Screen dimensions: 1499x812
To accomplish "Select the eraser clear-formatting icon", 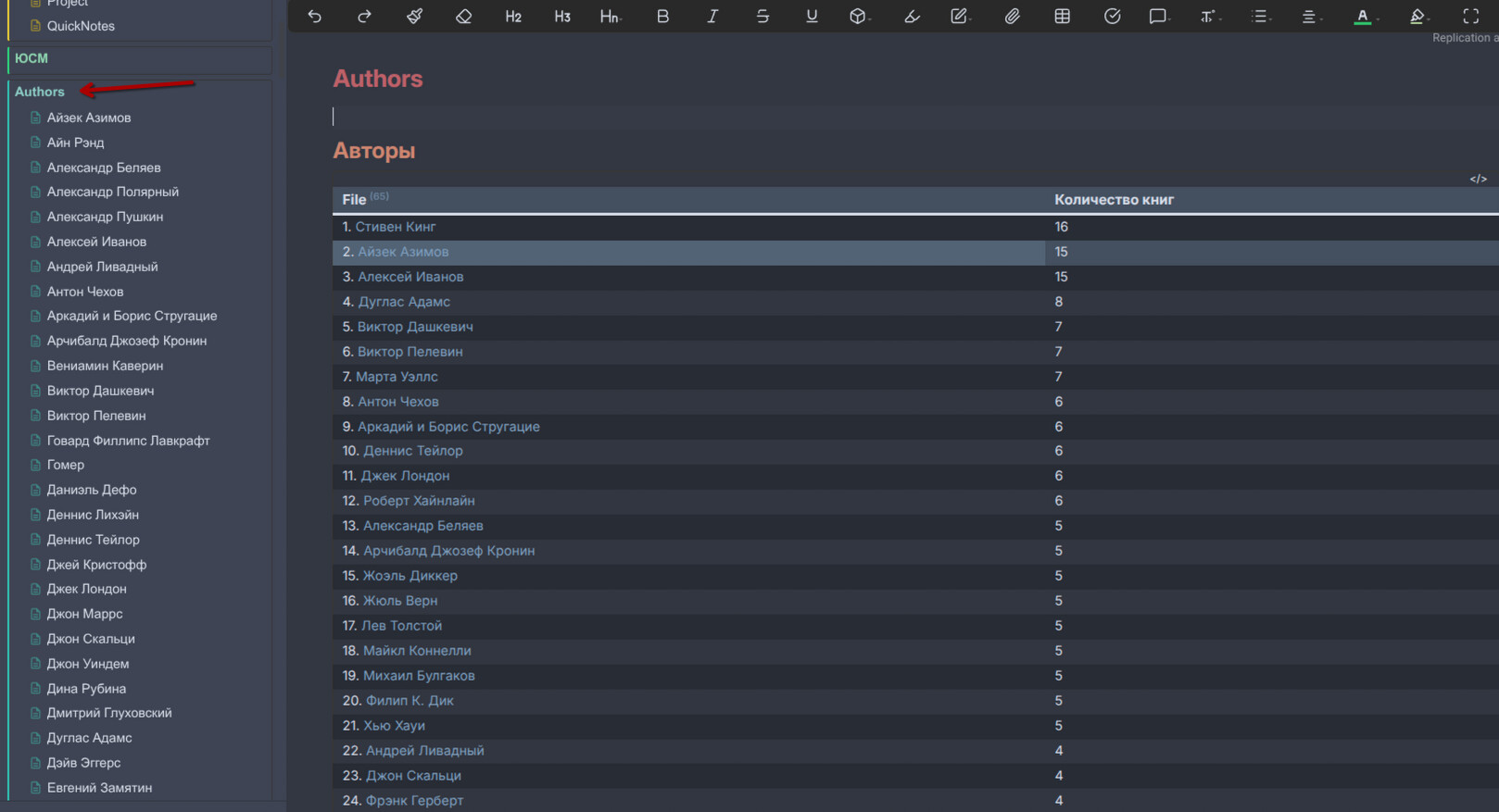I will [x=464, y=16].
